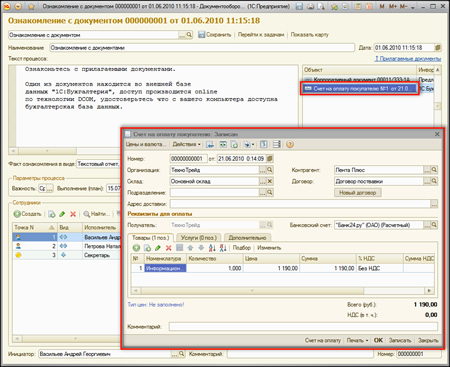Open magnifier lookup for Банковский счет
Screen dimensions: 450x367
coord(434,225)
